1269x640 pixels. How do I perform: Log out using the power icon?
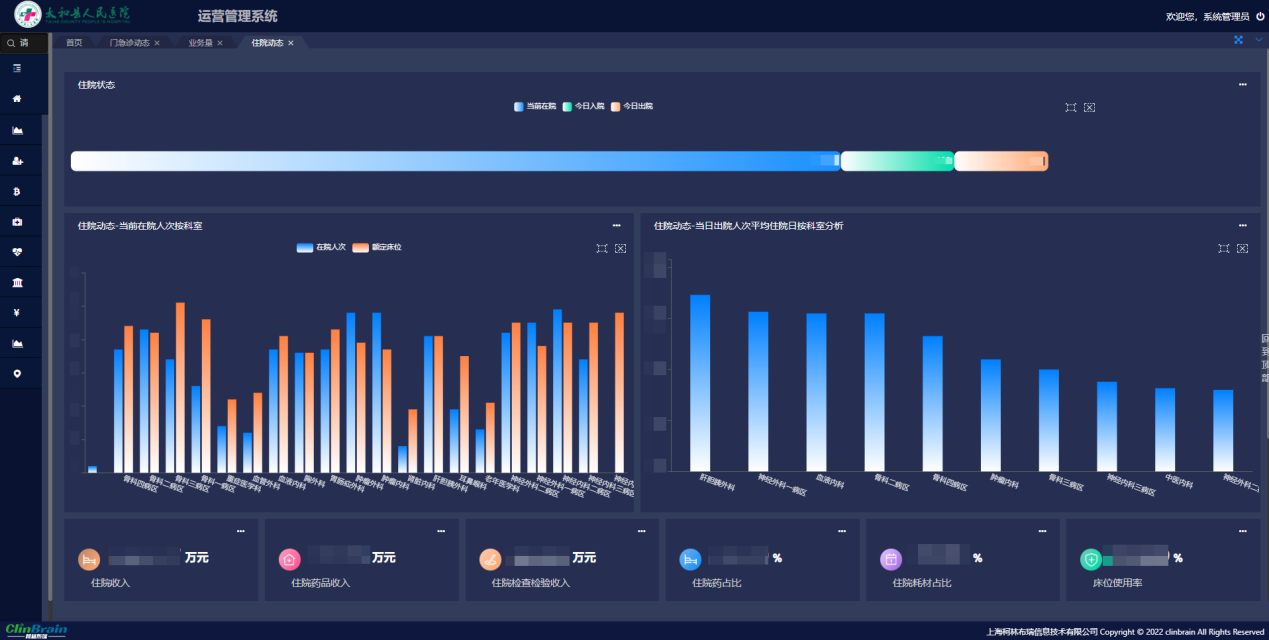click(1259, 16)
